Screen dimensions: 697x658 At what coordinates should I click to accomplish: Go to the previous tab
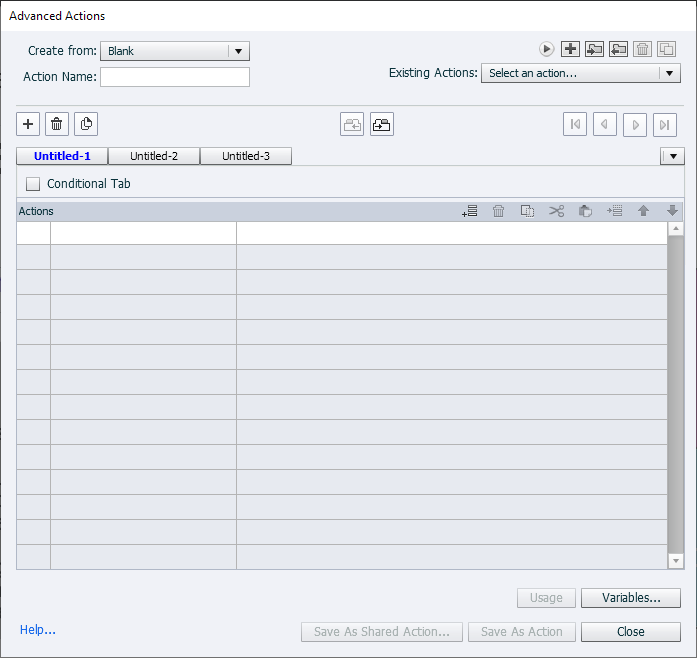point(605,124)
